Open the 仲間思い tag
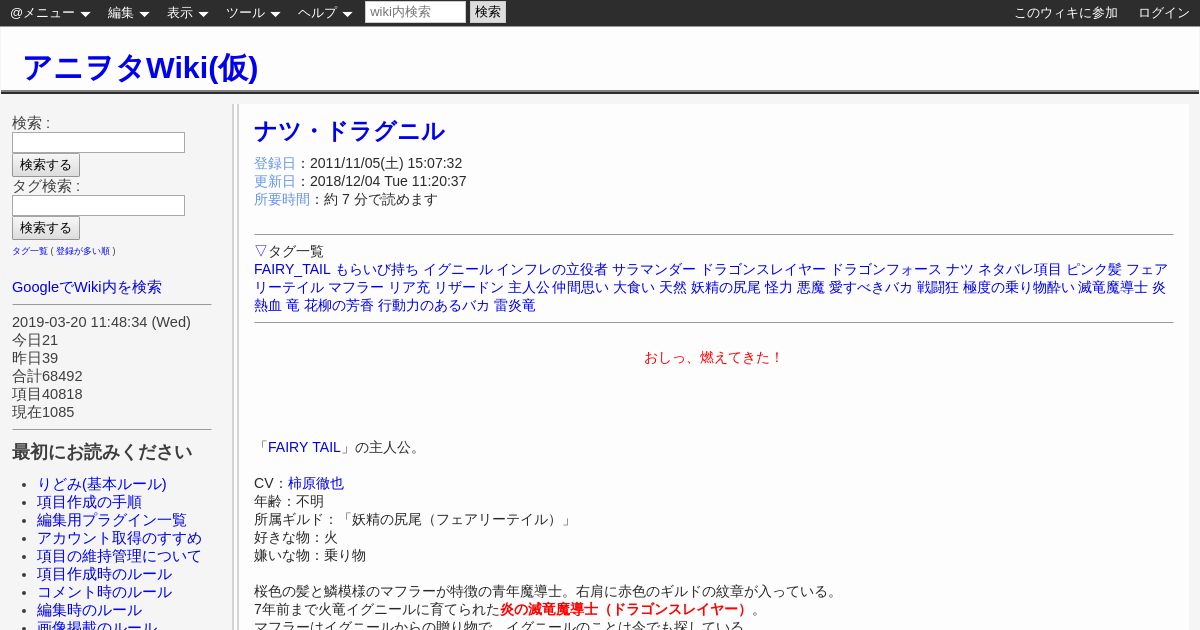This screenshot has height=630, width=1200. pyautogui.click(x=581, y=287)
